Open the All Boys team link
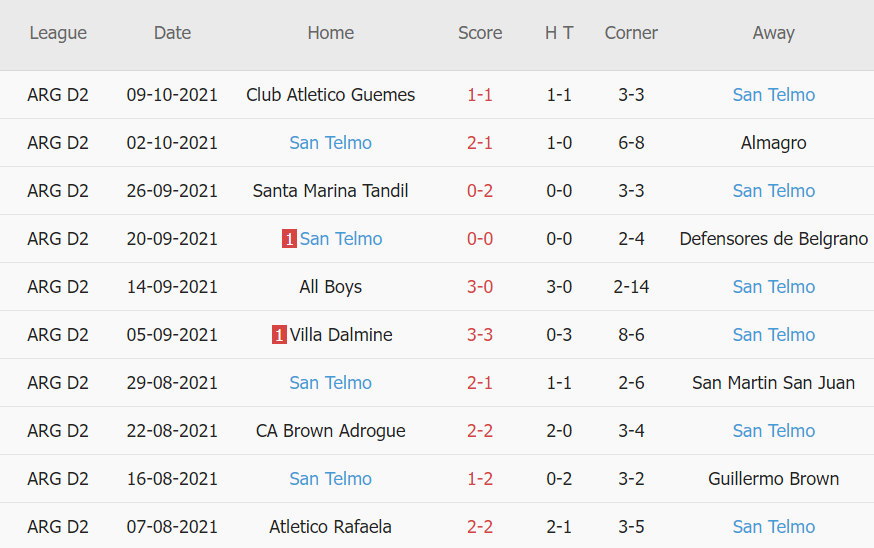This screenshot has width=874, height=548. (331, 287)
